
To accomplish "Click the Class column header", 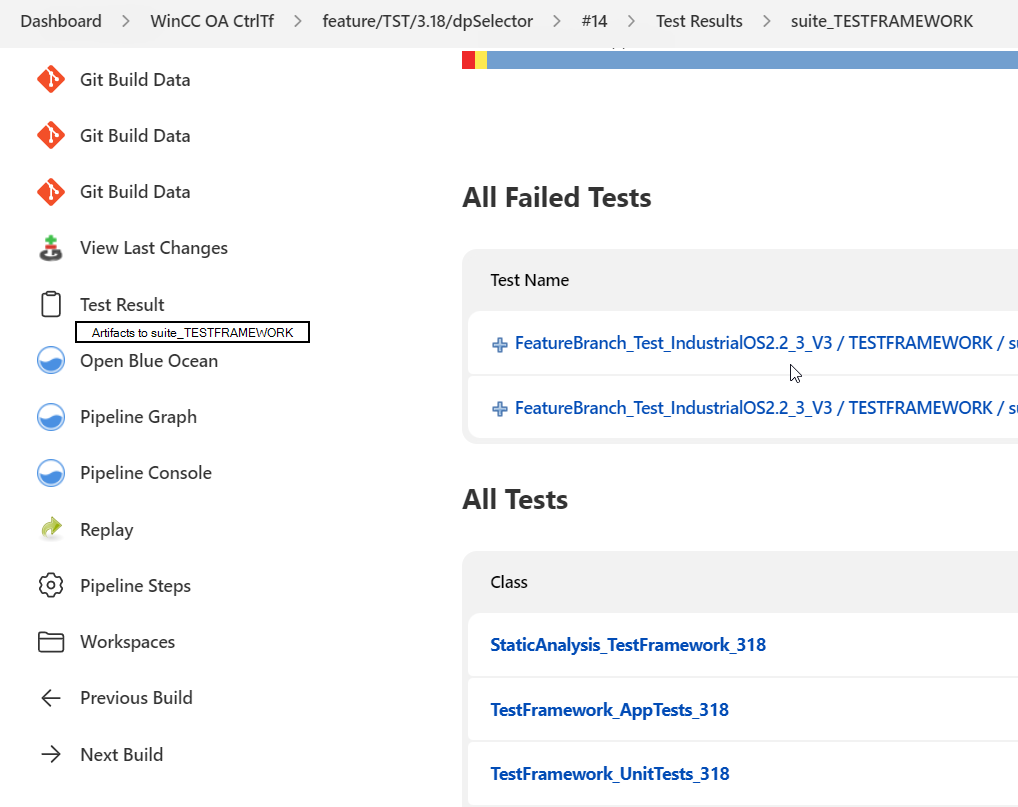I will [509, 582].
